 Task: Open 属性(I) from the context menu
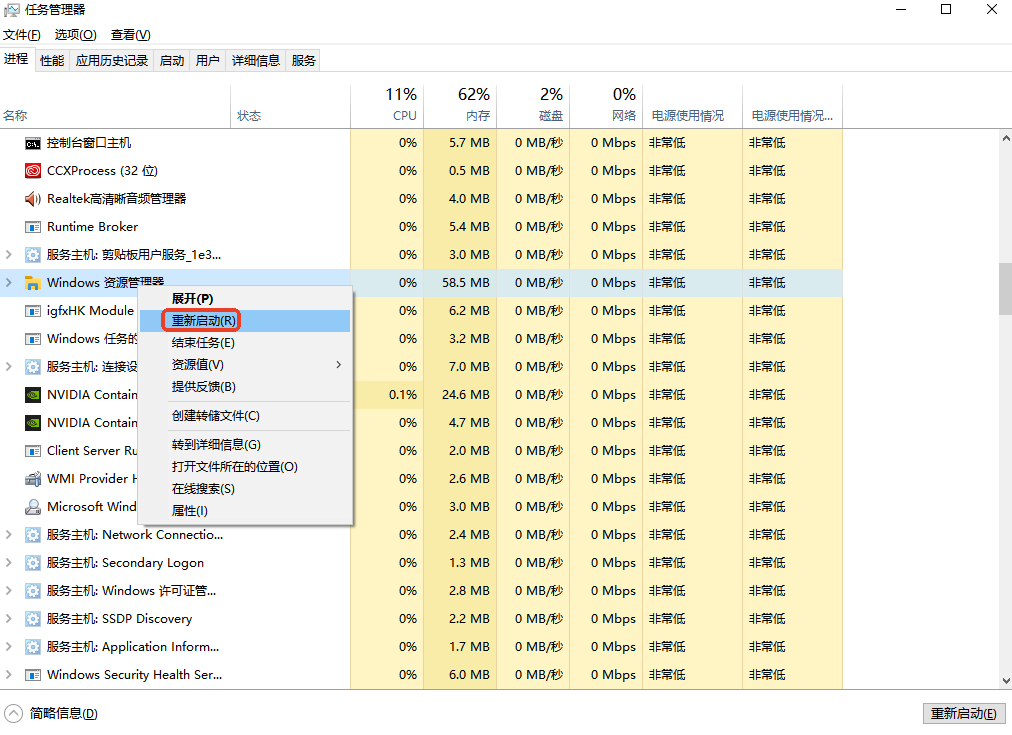point(245,510)
